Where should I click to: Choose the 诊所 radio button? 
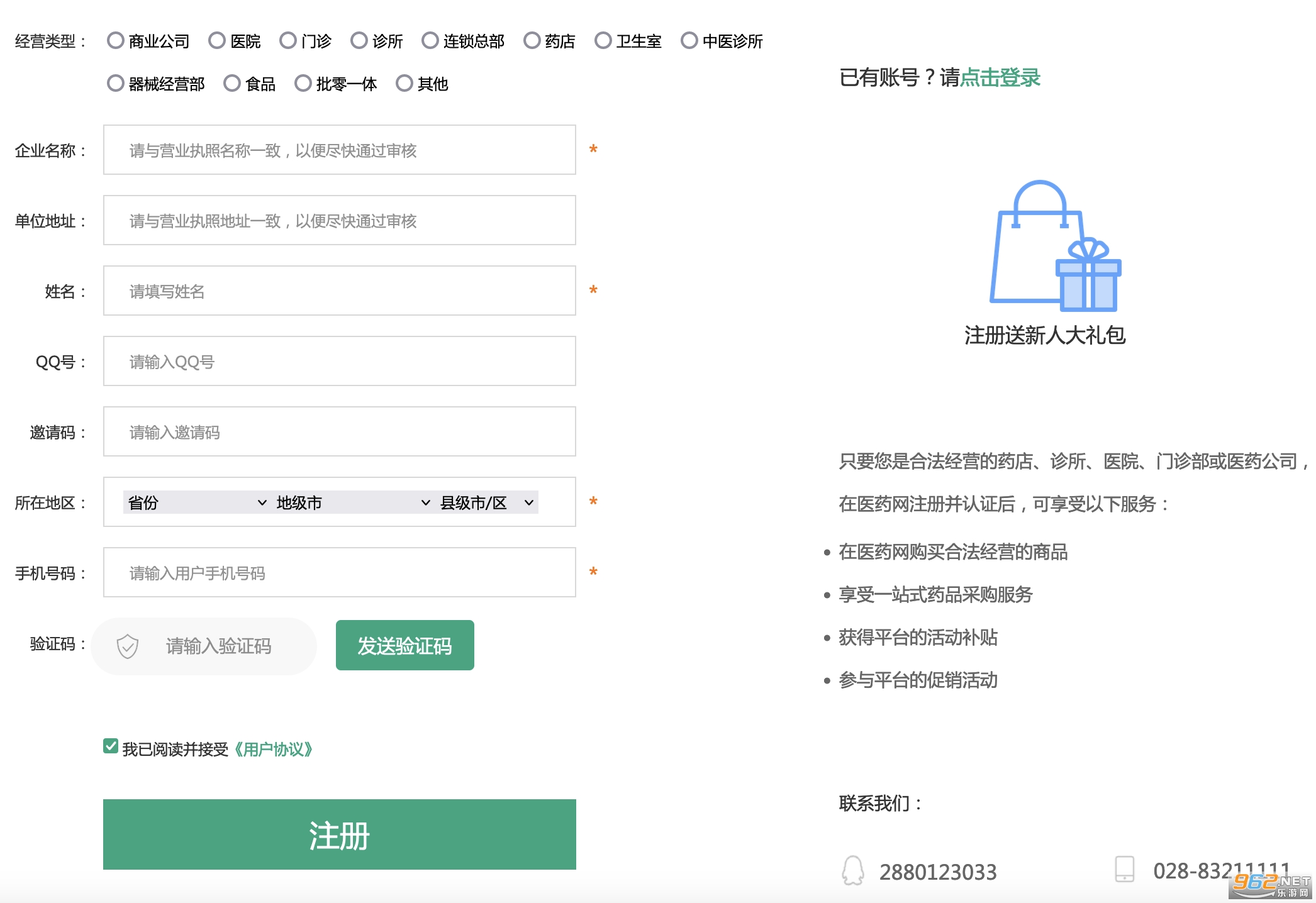tap(359, 41)
